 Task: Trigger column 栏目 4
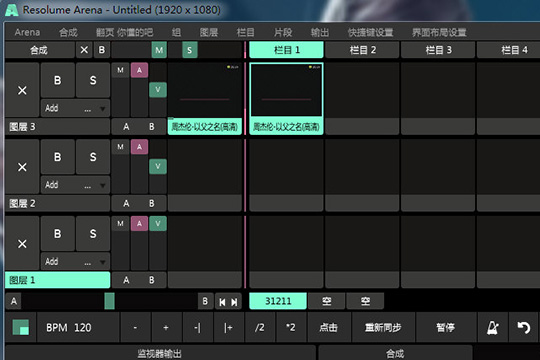(509, 50)
